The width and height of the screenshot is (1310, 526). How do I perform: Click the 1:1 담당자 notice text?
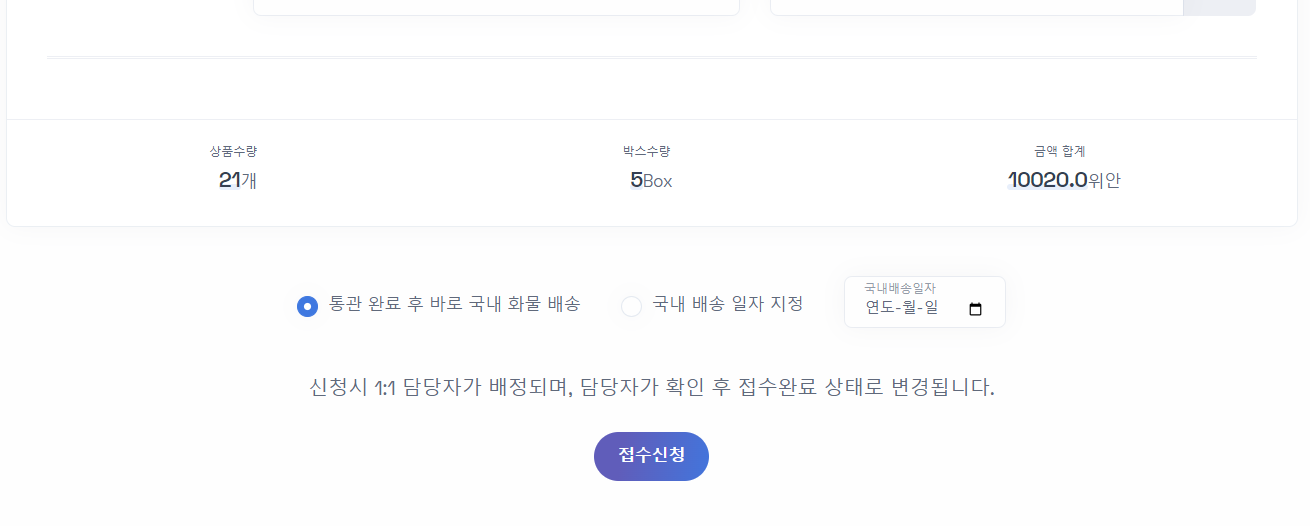tap(652, 387)
